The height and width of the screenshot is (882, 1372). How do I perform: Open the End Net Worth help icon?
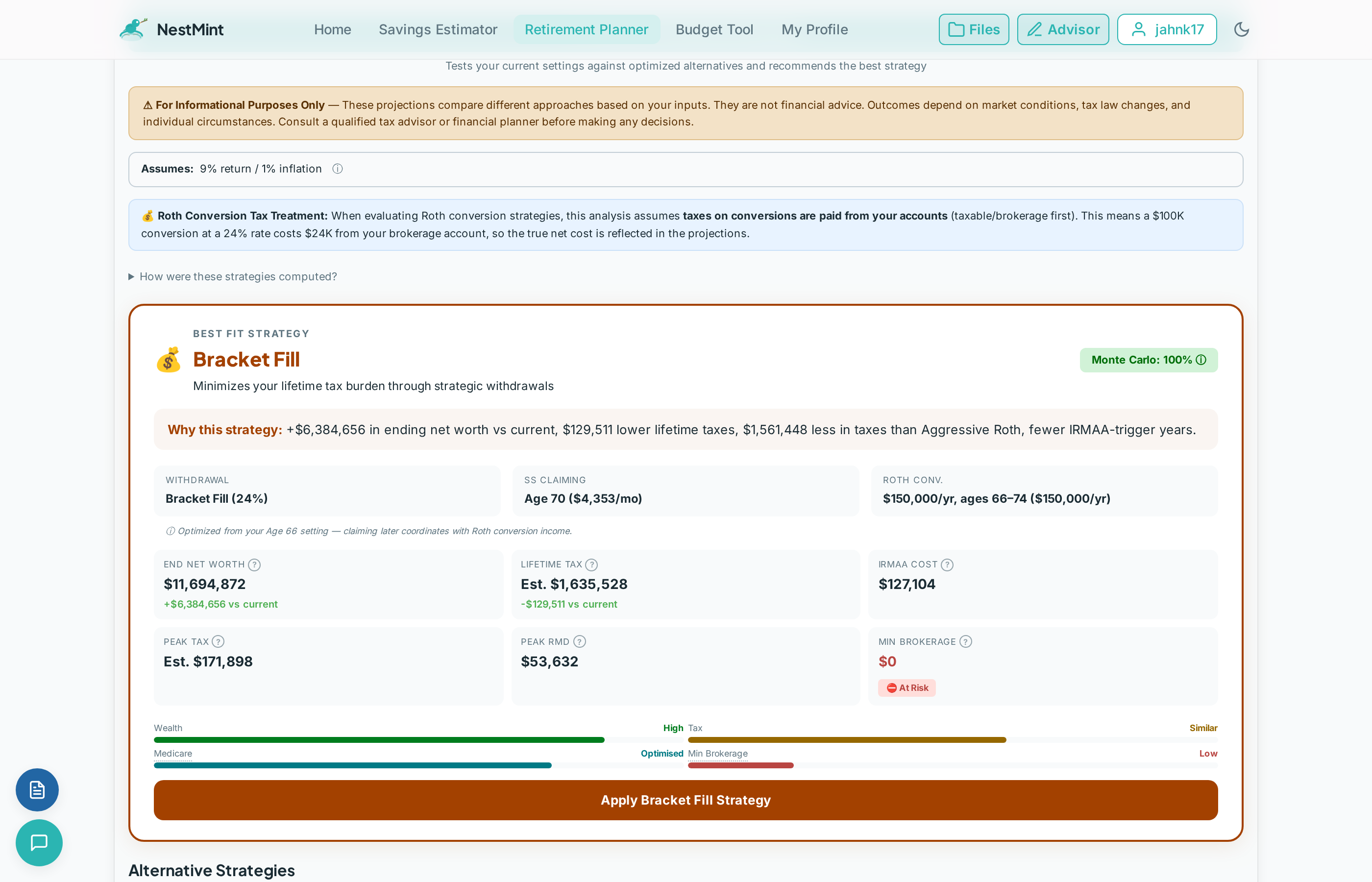[x=254, y=564]
